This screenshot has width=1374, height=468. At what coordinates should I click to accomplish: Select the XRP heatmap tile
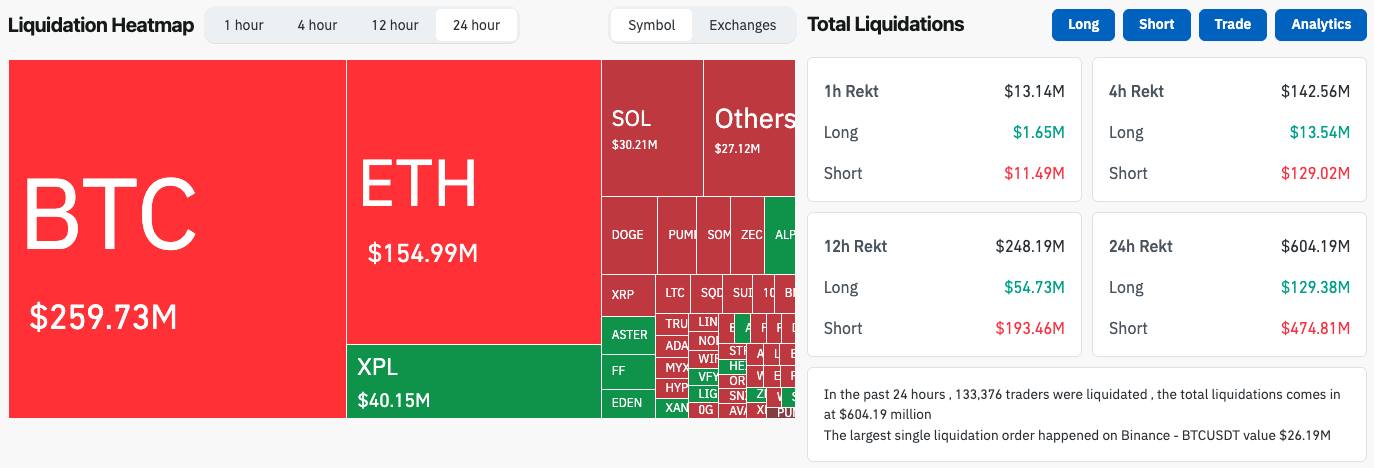click(x=628, y=295)
